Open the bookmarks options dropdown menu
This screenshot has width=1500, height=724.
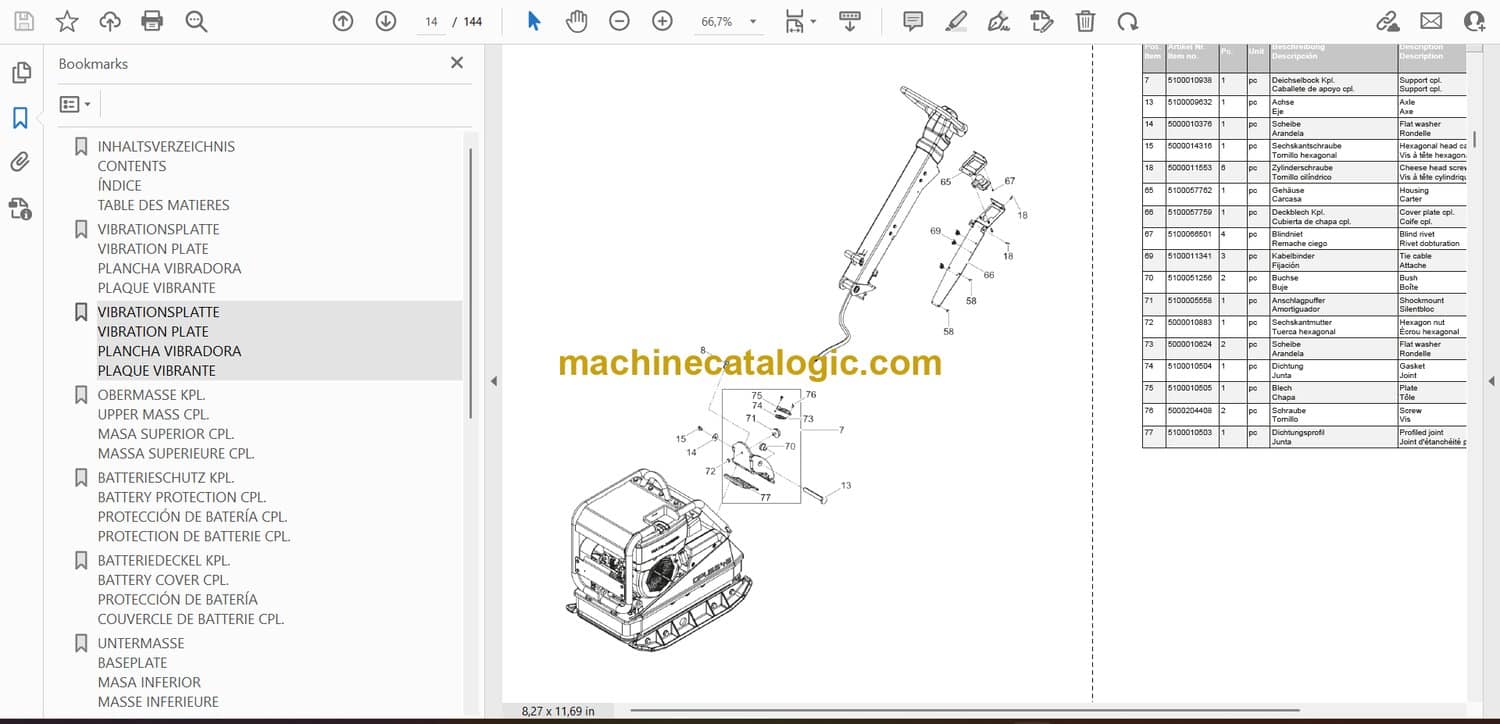click(75, 104)
